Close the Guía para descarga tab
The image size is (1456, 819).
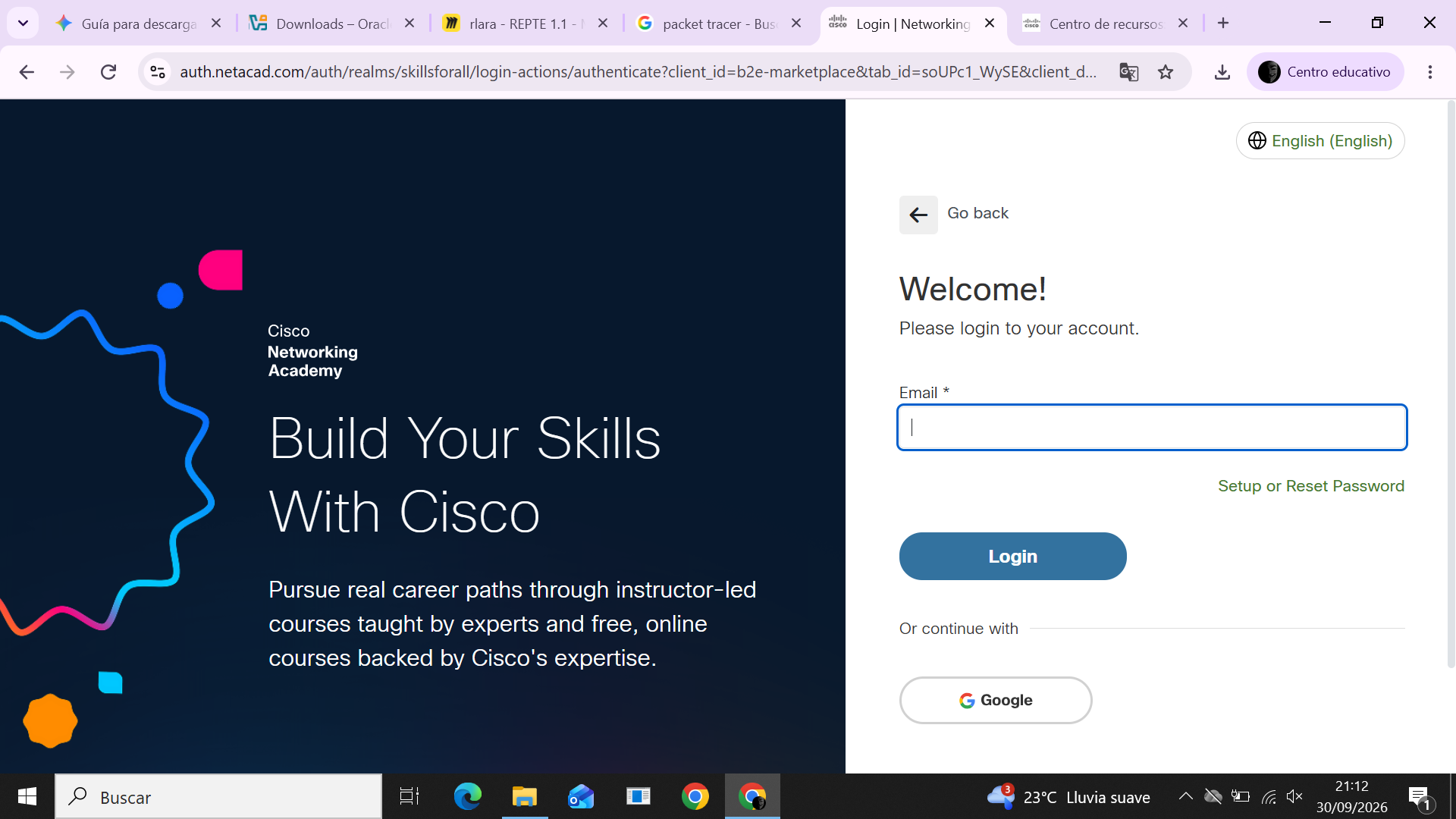point(216,24)
